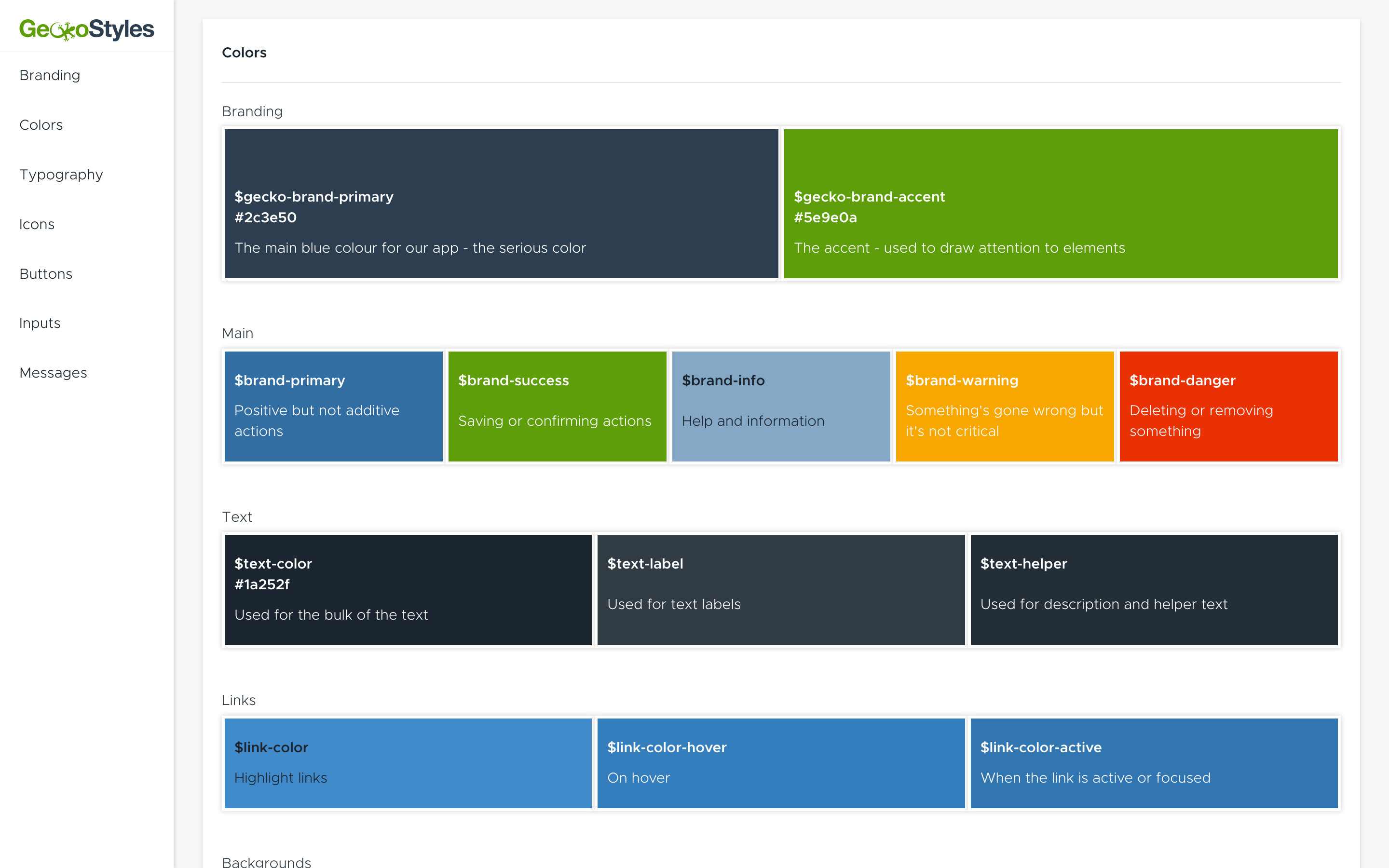
Task: Select Inputs in the sidebar
Action: [40, 323]
